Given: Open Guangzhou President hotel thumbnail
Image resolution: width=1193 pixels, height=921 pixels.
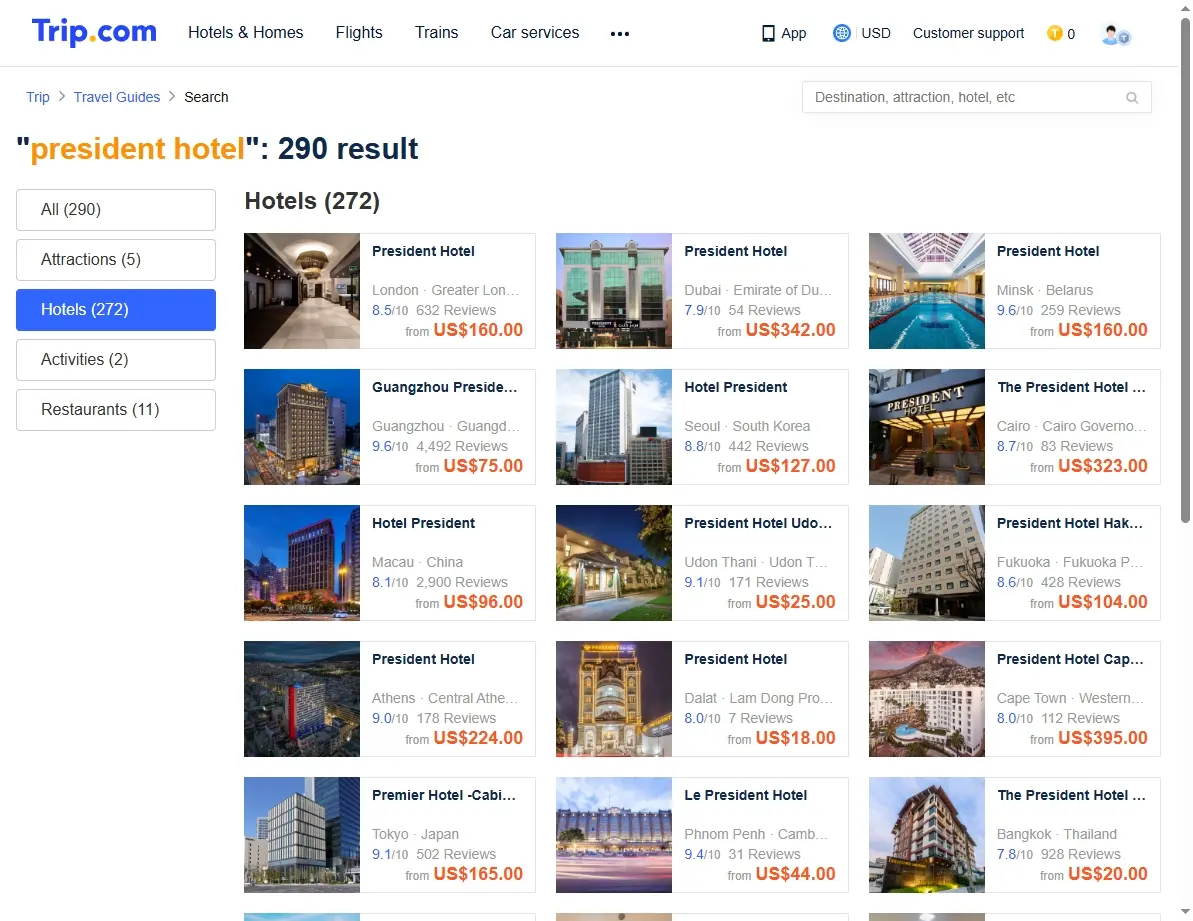Looking at the screenshot, I should 302,427.
